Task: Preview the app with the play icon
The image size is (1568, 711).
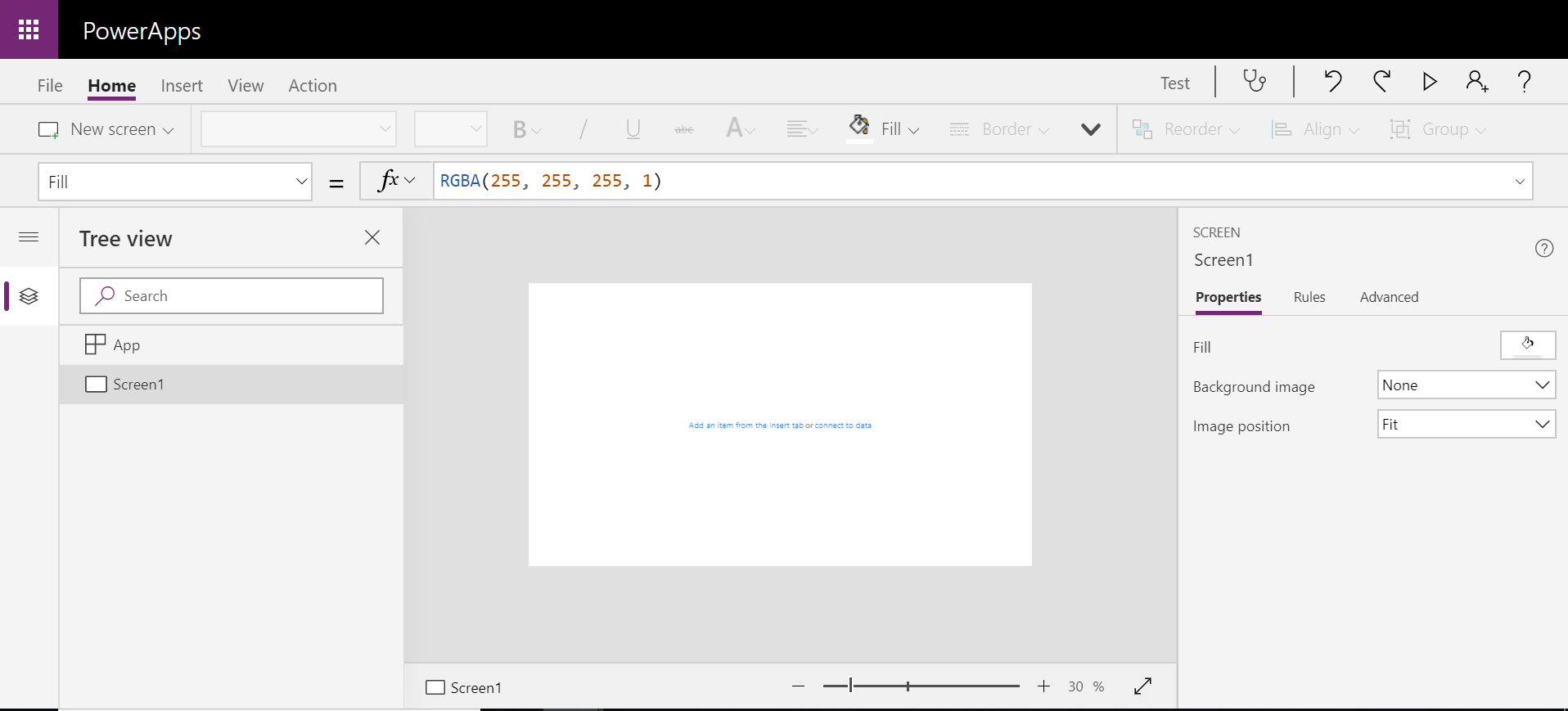Action: tap(1429, 81)
